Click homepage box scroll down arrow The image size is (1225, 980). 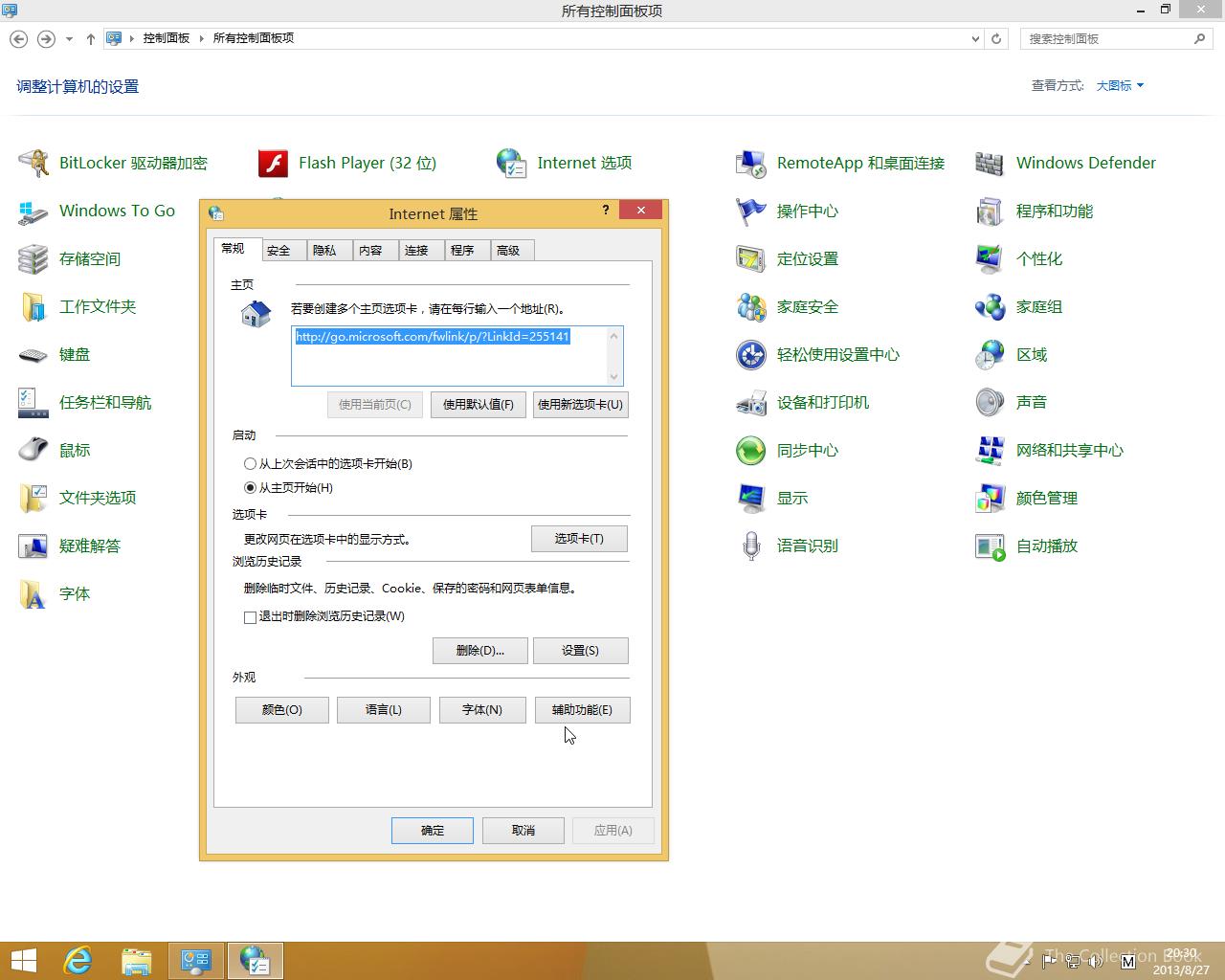(614, 377)
